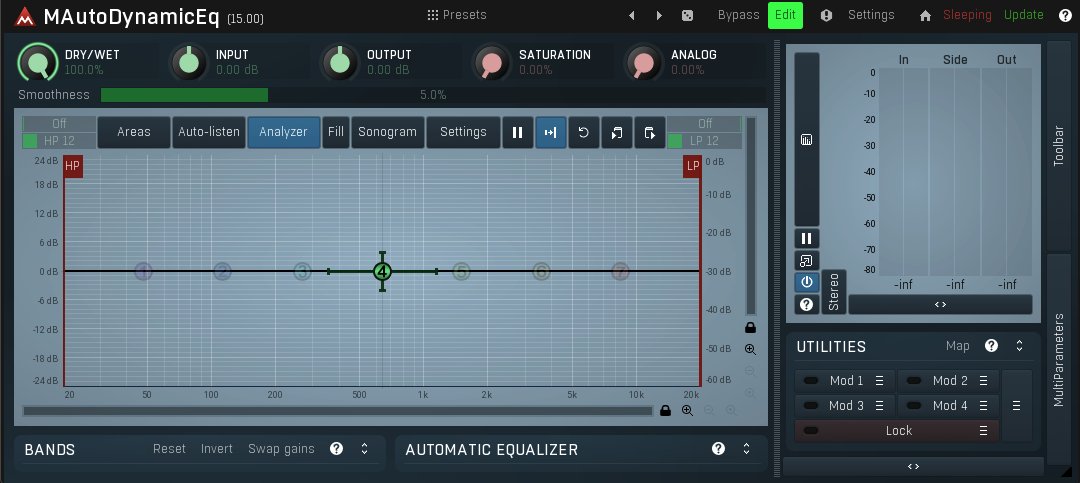Toggle analyzer Fill option
The image size is (1080, 483).
pyautogui.click(x=335, y=132)
